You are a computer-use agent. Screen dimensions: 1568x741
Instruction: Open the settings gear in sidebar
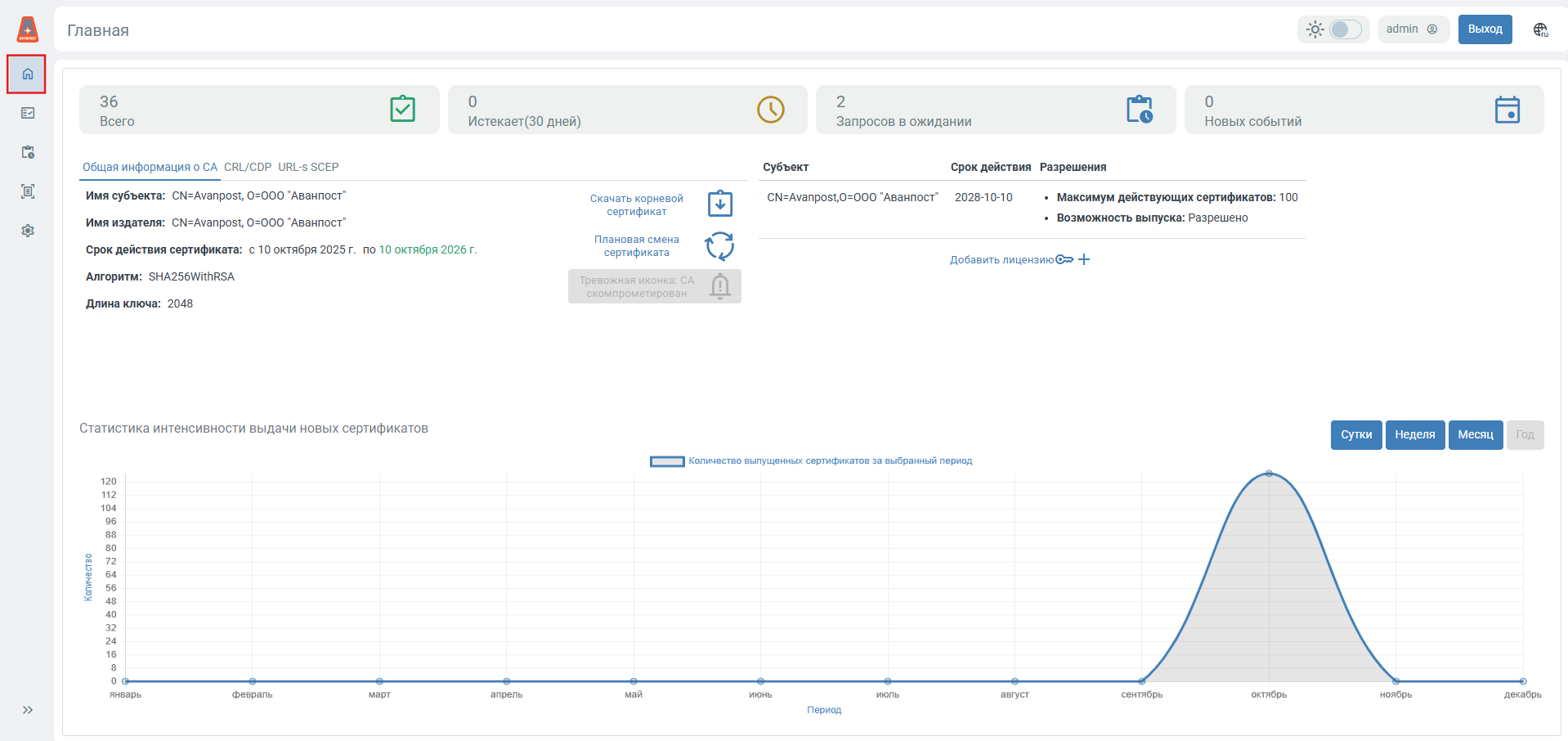28,231
